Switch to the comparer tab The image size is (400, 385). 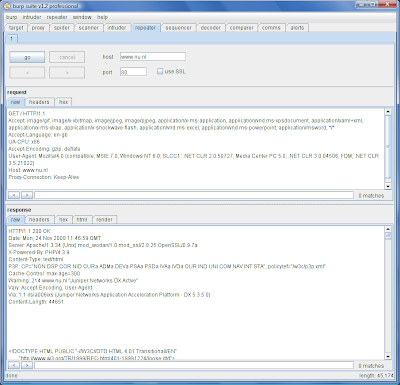pyautogui.click(x=242, y=28)
